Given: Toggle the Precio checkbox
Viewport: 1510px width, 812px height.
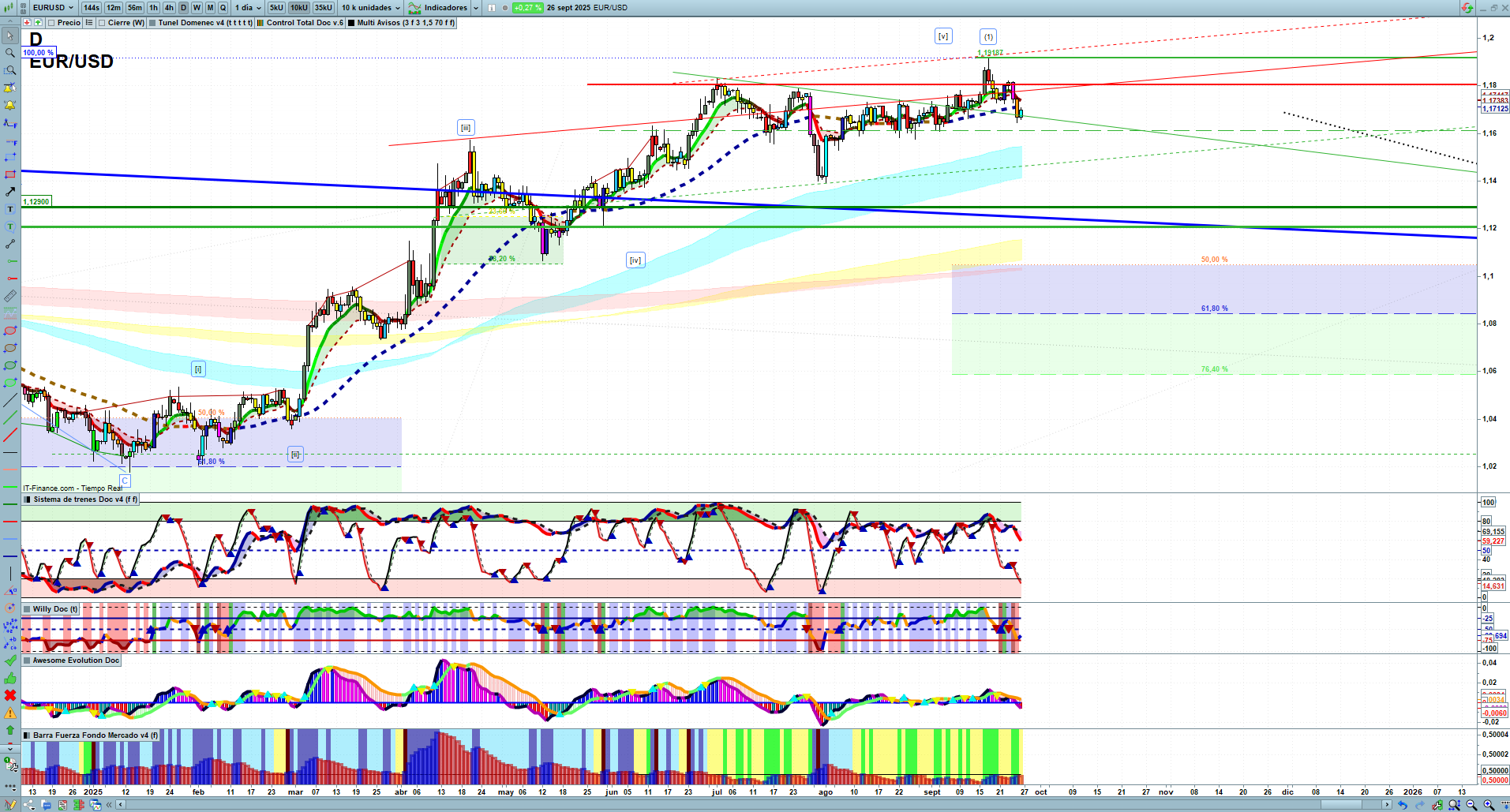Looking at the screenshot, I should point(51,23).
